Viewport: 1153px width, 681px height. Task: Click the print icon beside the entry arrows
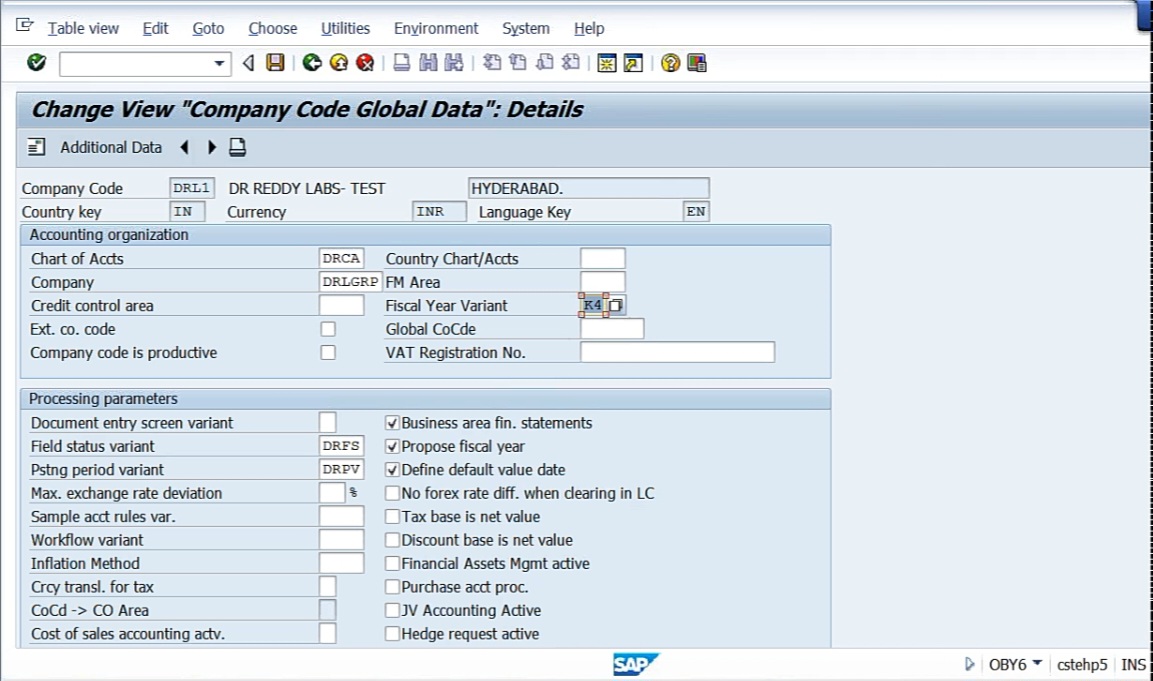pyautogui.click(x=237, y=147)
